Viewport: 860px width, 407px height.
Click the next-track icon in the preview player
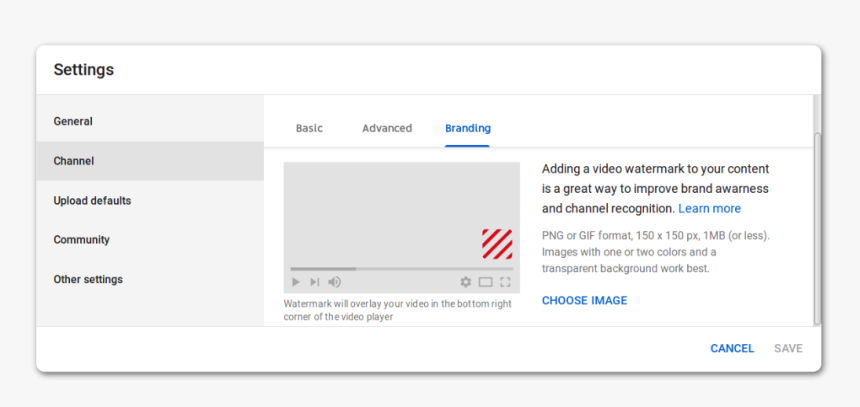[314, 282]
